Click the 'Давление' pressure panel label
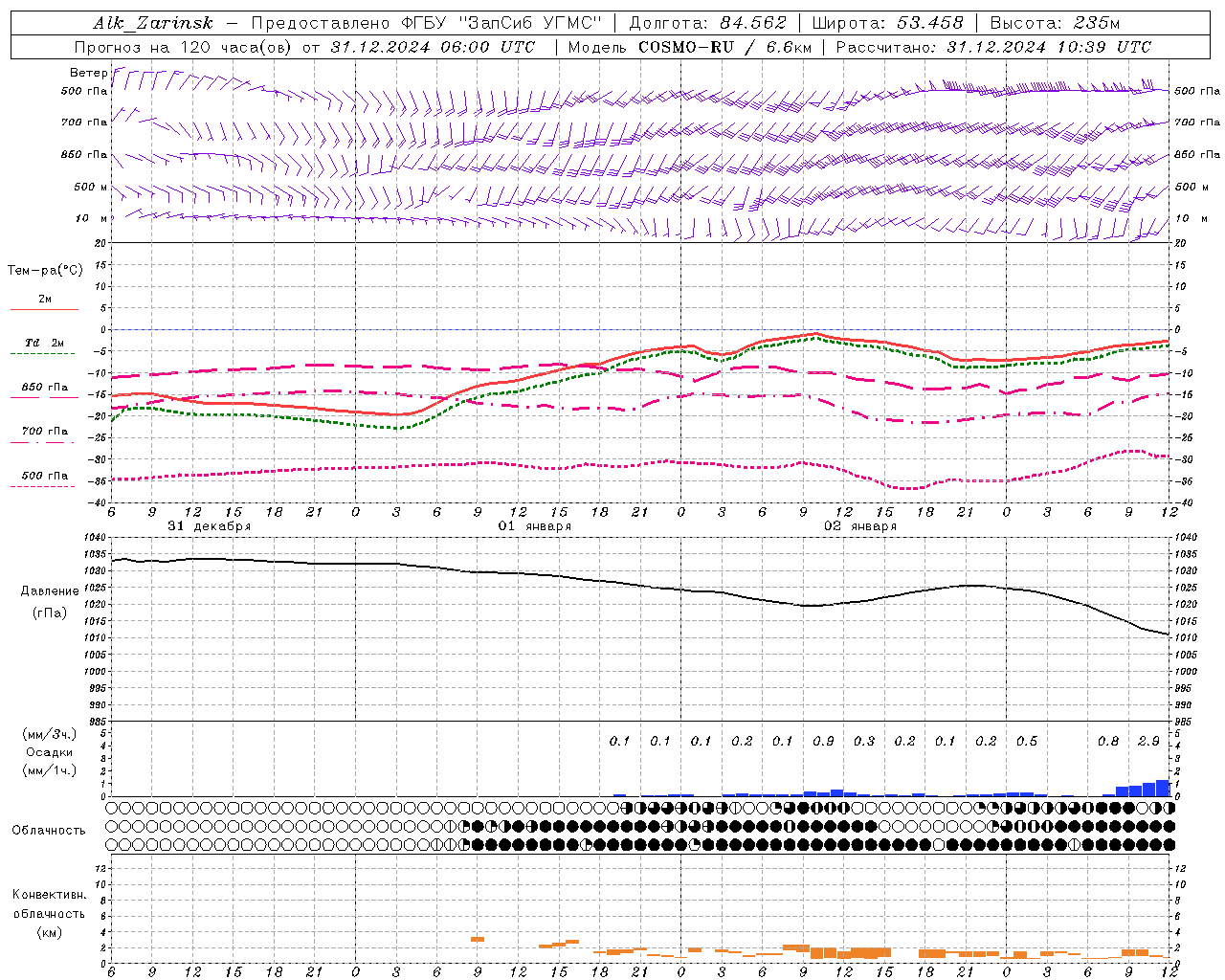The width and height of the screenshot is (1225, 980). point(50,591)
